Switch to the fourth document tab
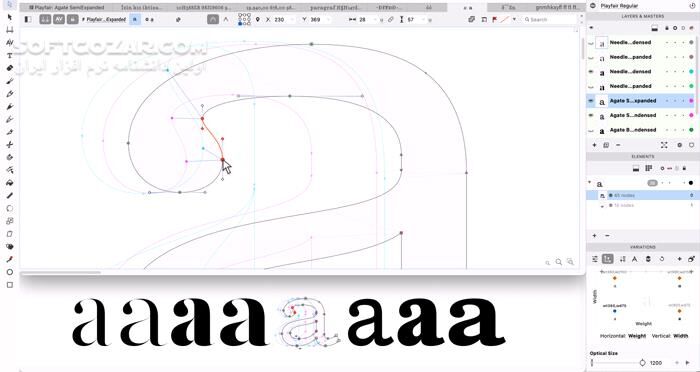Image resolution: width=700 pixels, height=372 pixels. 270,8
